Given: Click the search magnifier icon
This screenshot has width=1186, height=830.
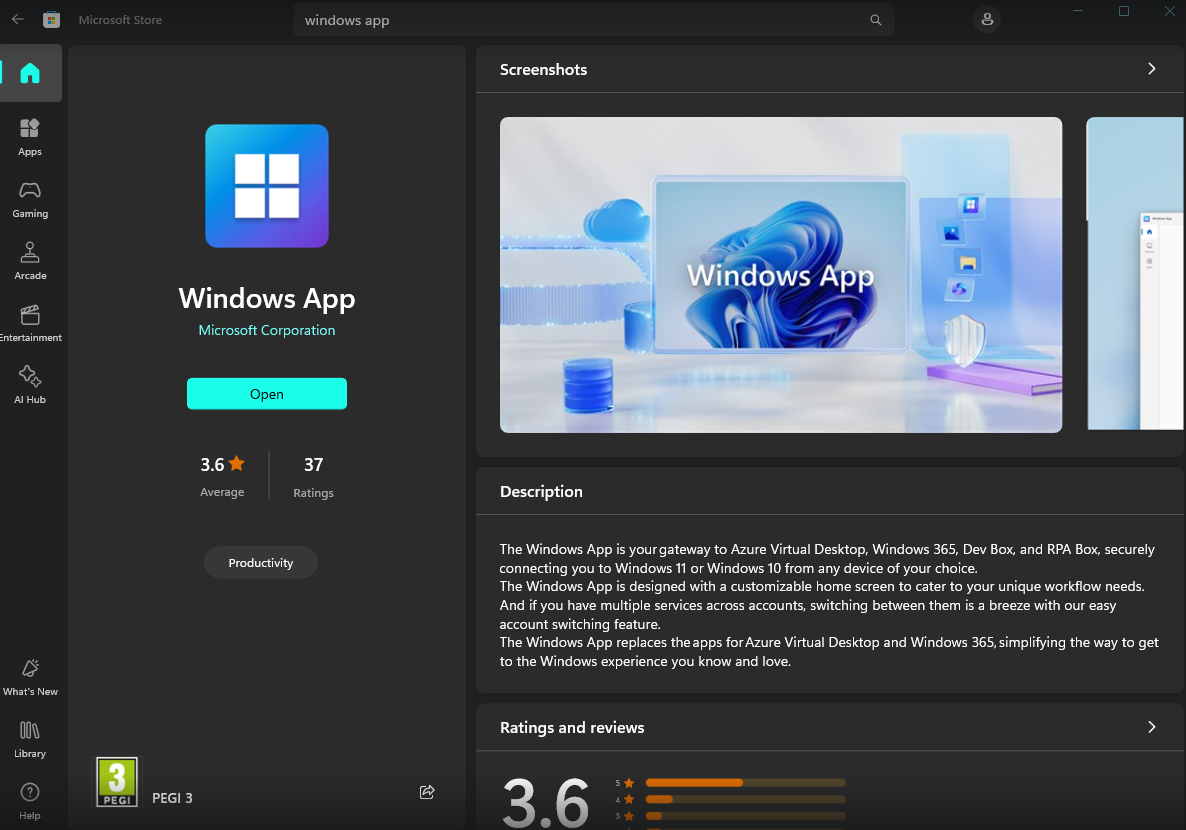Looking at the screenshot, I should (x=876, y=20).
